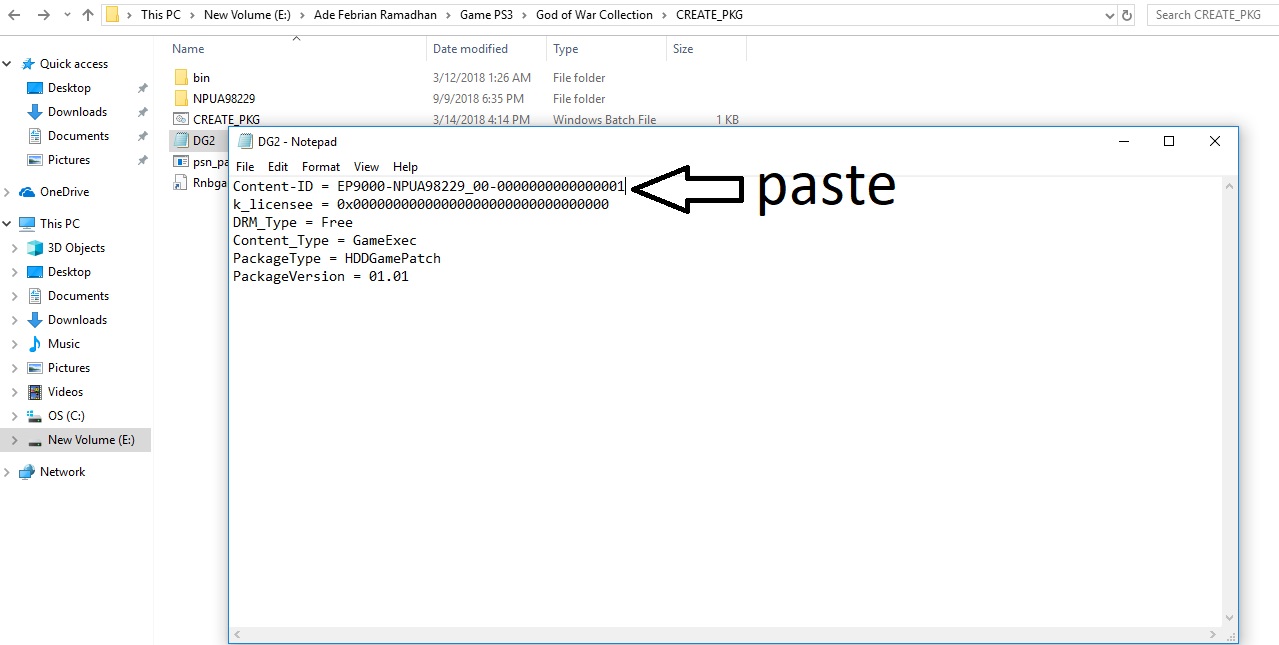The width and height of the screenshot is (1279, 645).
Task: Open Notepad File menu
Action: click(x=245, y=167)
